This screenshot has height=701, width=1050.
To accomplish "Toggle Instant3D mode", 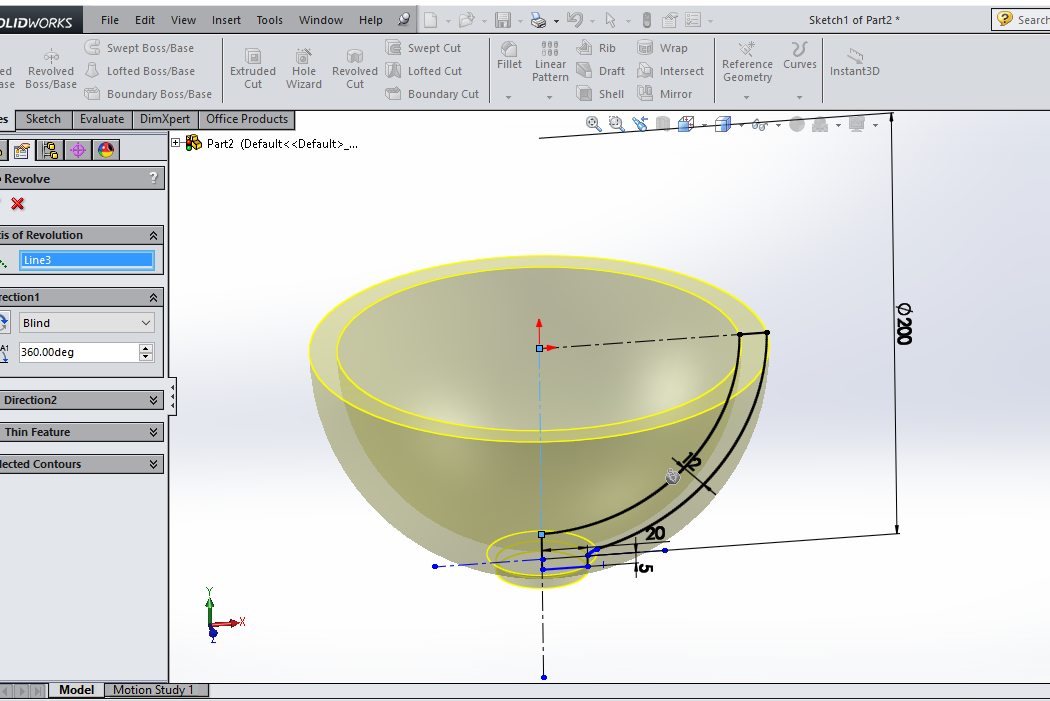I will click(854, 62).
